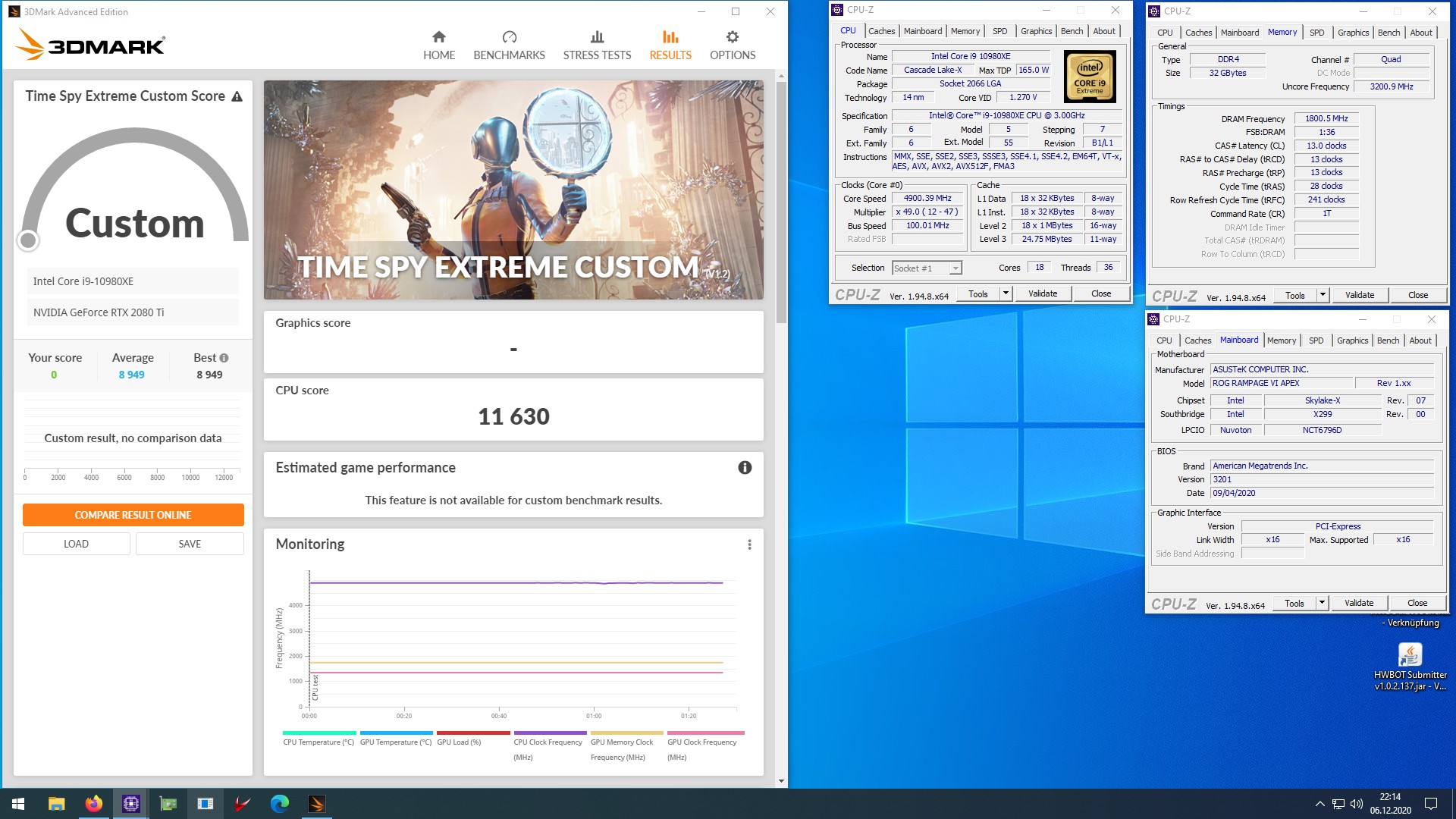Screen dimensions: 1456x819
Task: Click warning triangle beside Custom Score title
Action: [237, 96]
